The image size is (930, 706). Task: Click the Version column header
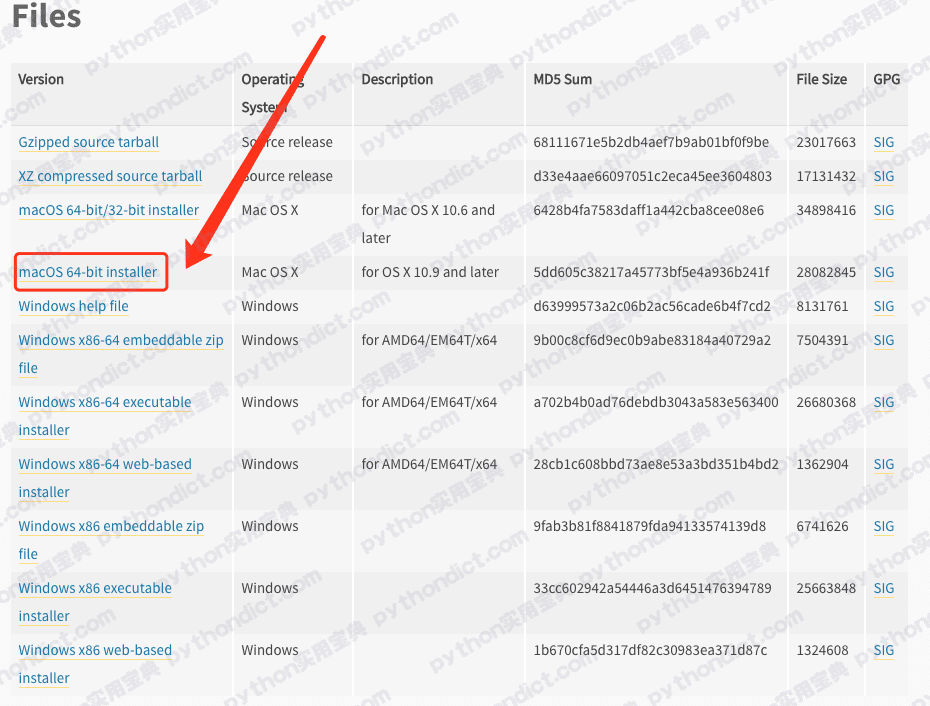(41, 79)
